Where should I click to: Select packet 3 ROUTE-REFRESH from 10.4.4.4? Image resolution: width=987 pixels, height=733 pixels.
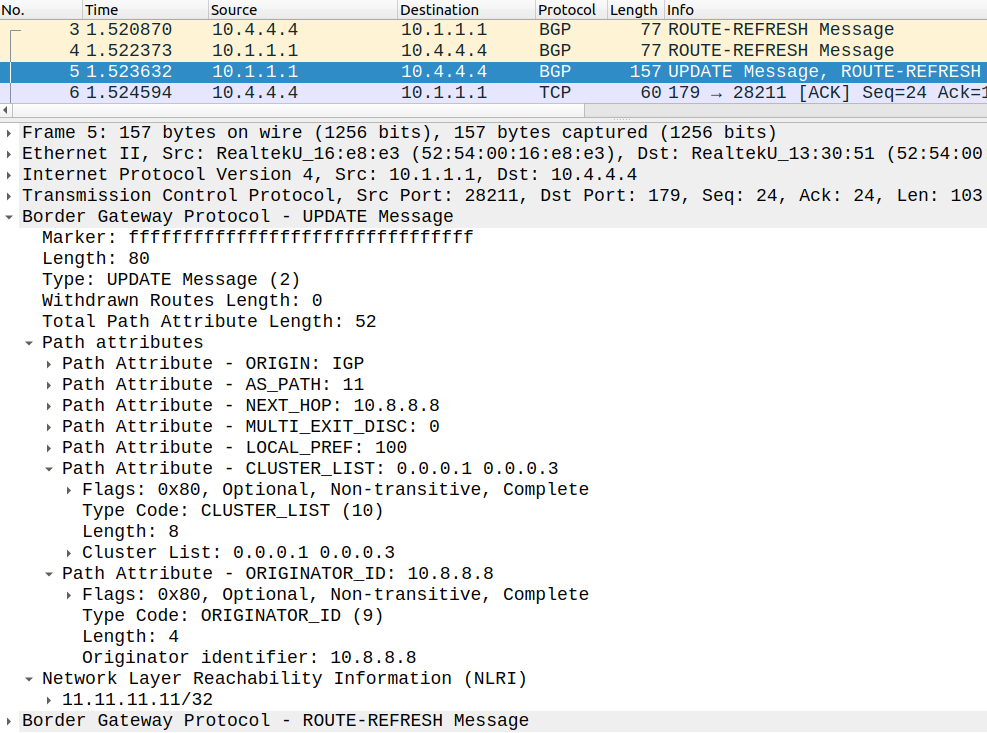coord(494,30)
